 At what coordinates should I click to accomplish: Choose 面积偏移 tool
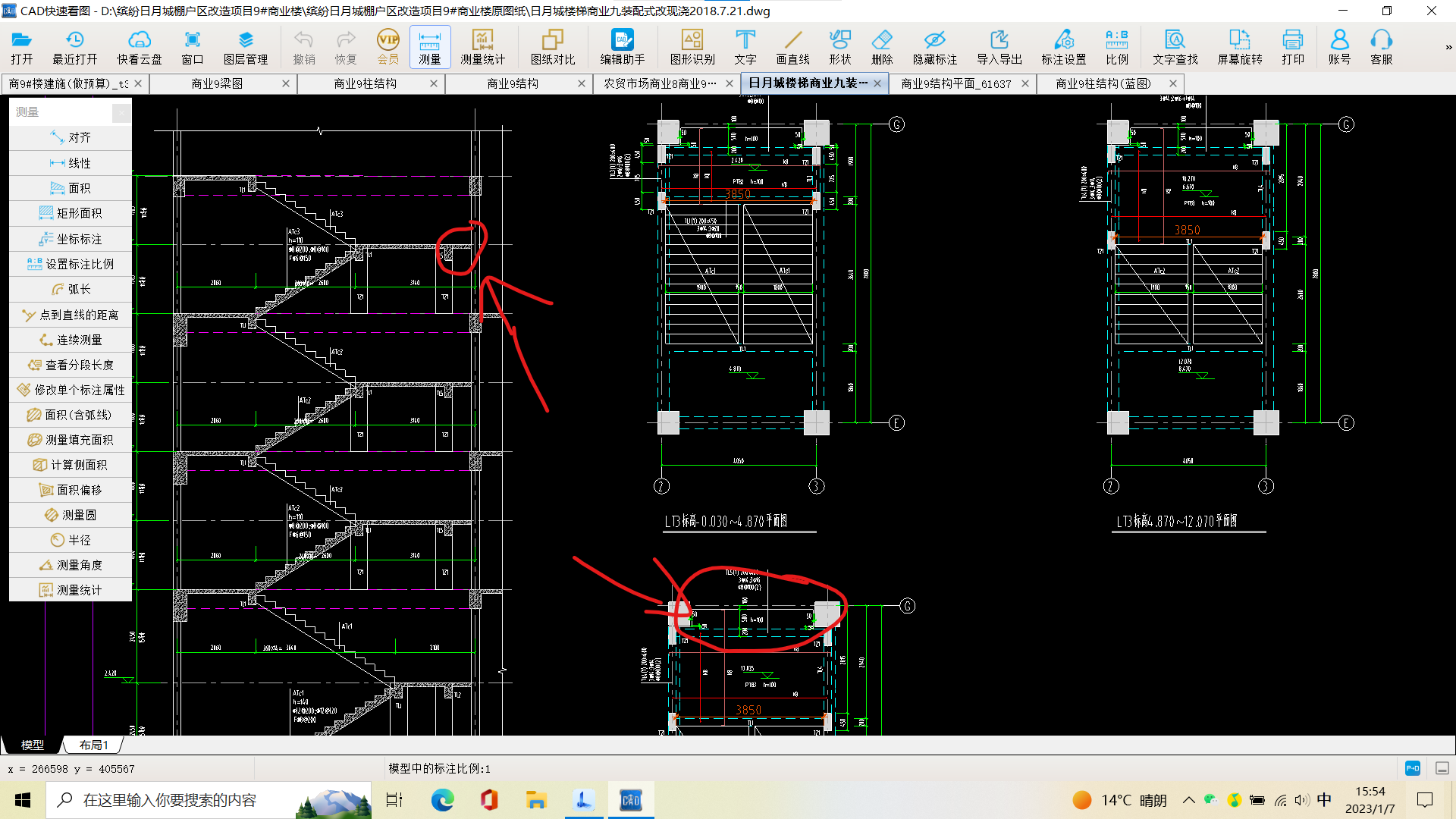71,490
